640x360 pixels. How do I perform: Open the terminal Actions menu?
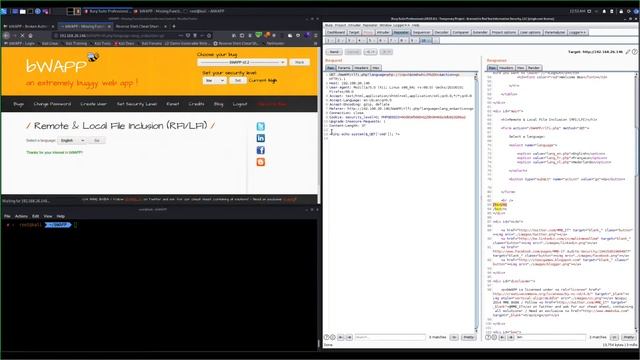coord(21,216)
